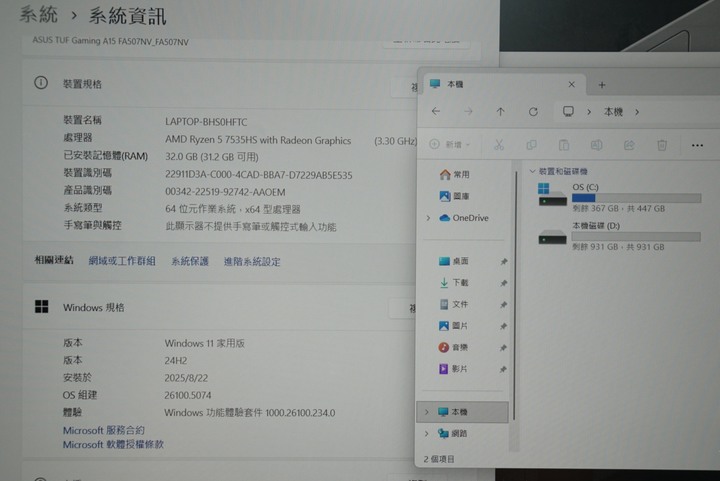Screen dimensions: 720x481
Task: Click the Copy icon in Explorer toolbar
Action: (531, 145)
